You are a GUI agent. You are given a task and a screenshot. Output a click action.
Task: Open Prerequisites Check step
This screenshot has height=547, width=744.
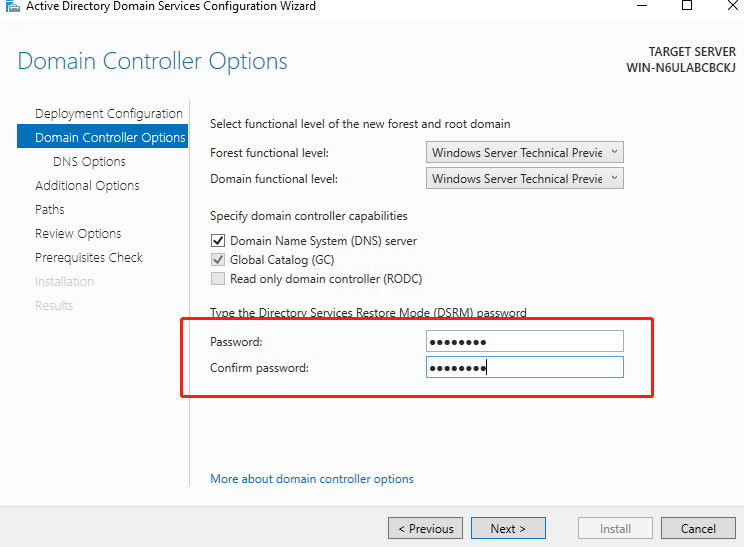89,257
